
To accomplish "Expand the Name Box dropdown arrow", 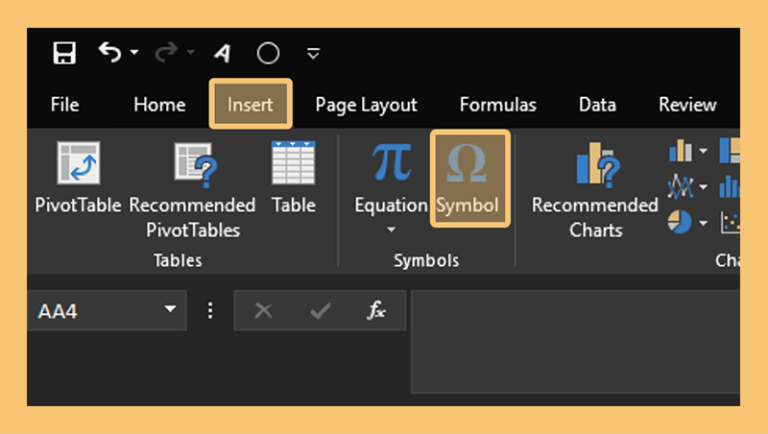I will [170, 309].
